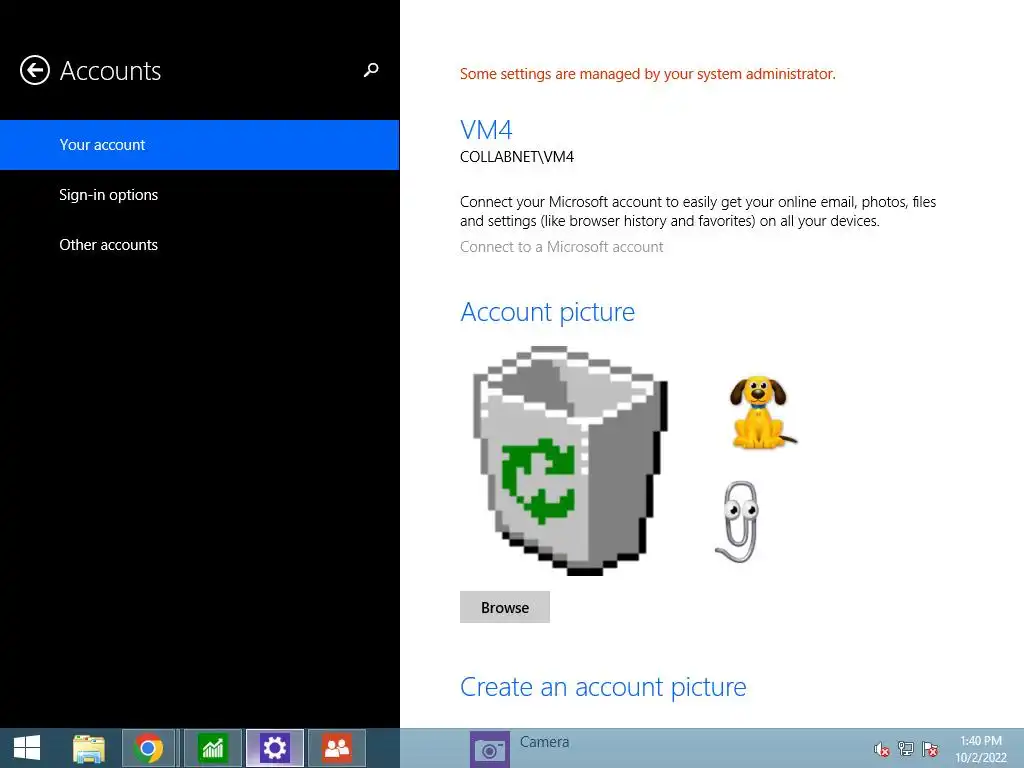Click the muted volume tray icon
1024x768 pixels.
(x=882, y=749)
